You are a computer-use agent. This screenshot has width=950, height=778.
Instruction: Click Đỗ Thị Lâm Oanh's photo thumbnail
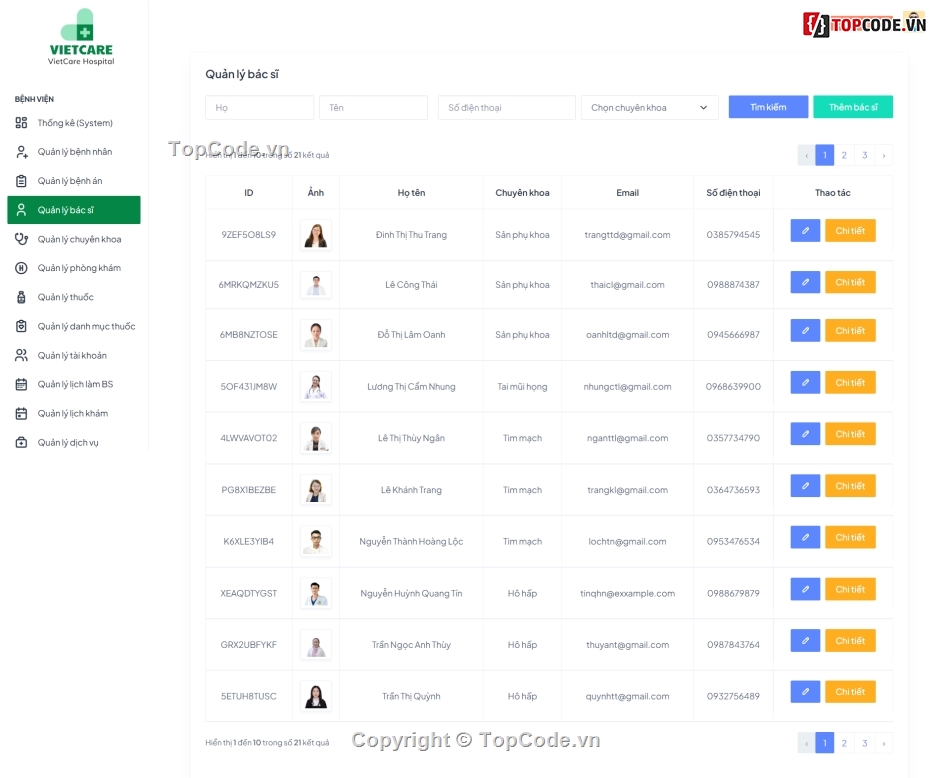click(315, 334)
